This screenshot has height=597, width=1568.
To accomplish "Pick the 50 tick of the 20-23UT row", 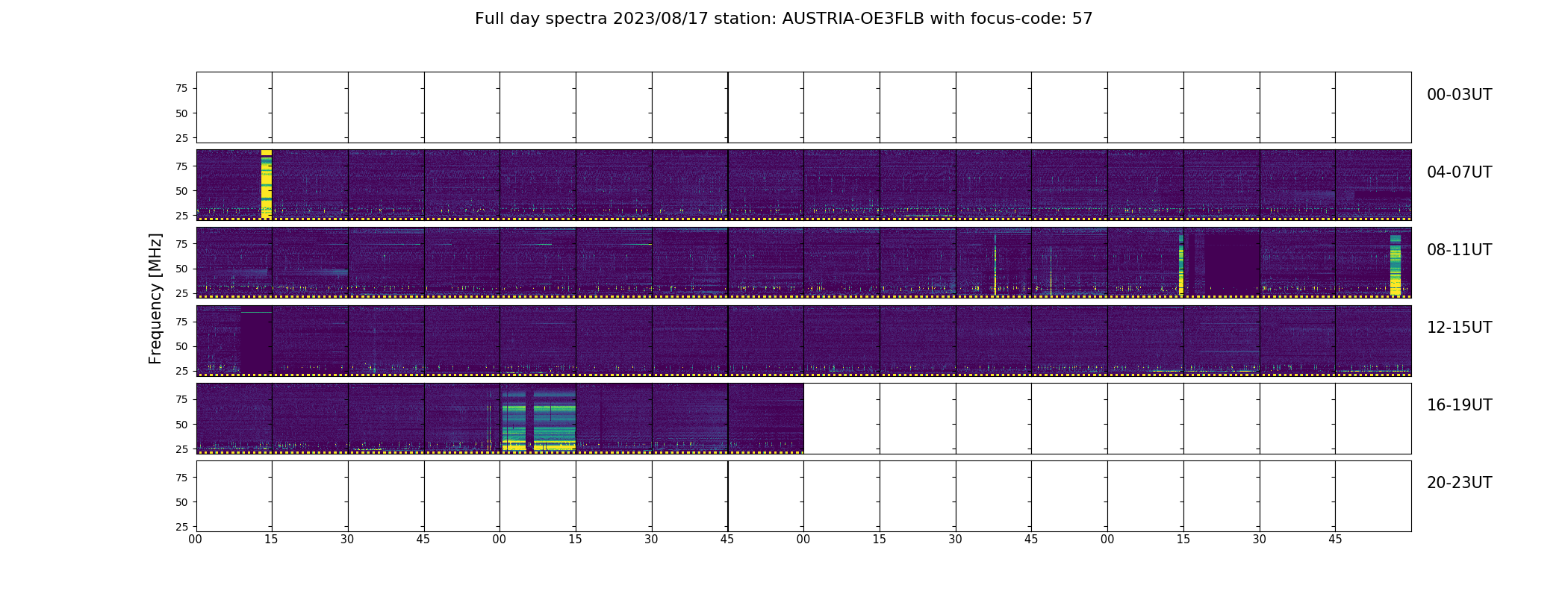I will [181, 502].
